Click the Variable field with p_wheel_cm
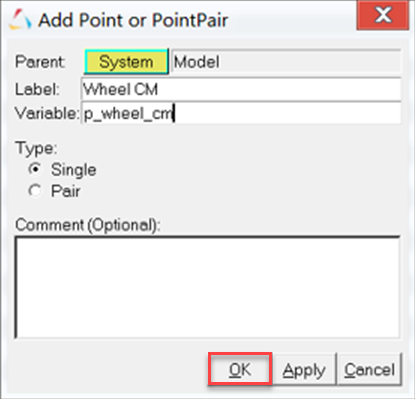This screenshot has width=415, height=399. (x=241, y=113)
